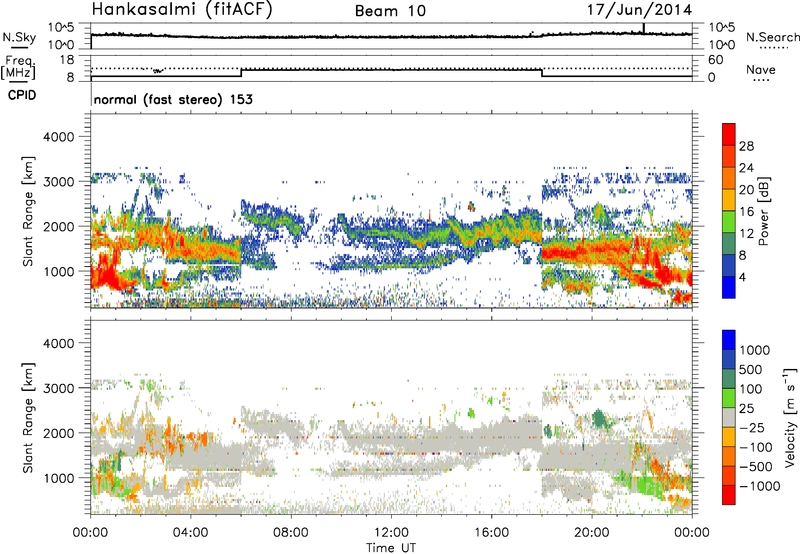Viewport: 800px width, 554px height.
Task: Click the 'Freq. [MHz]' axis label
Action: pos(18,68)
